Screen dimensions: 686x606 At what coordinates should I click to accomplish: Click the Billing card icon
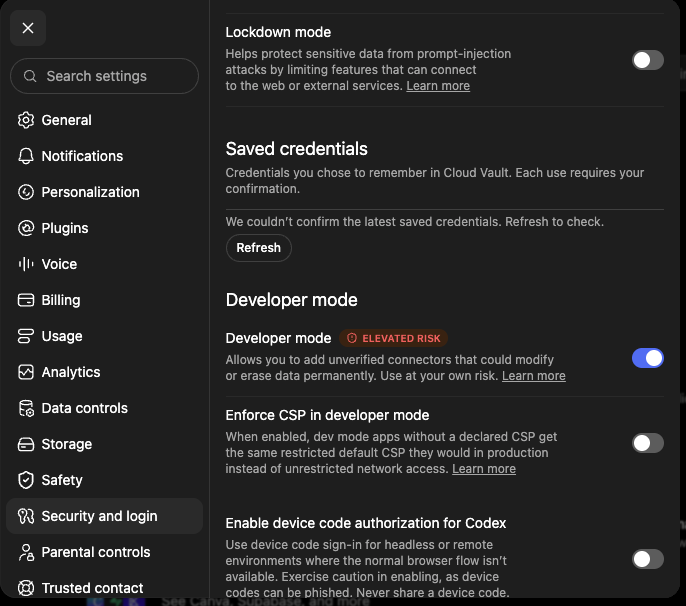26,300
